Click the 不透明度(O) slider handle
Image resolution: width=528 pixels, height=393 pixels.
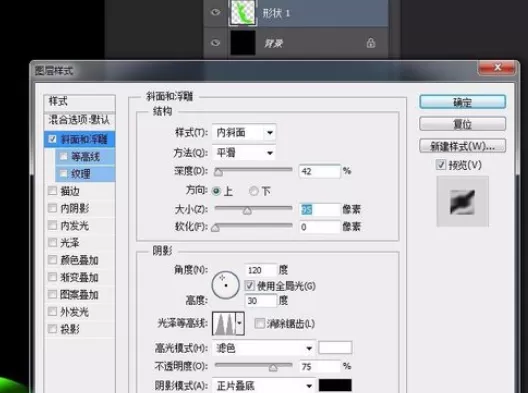pyautogui.click(x=273, y=367)
